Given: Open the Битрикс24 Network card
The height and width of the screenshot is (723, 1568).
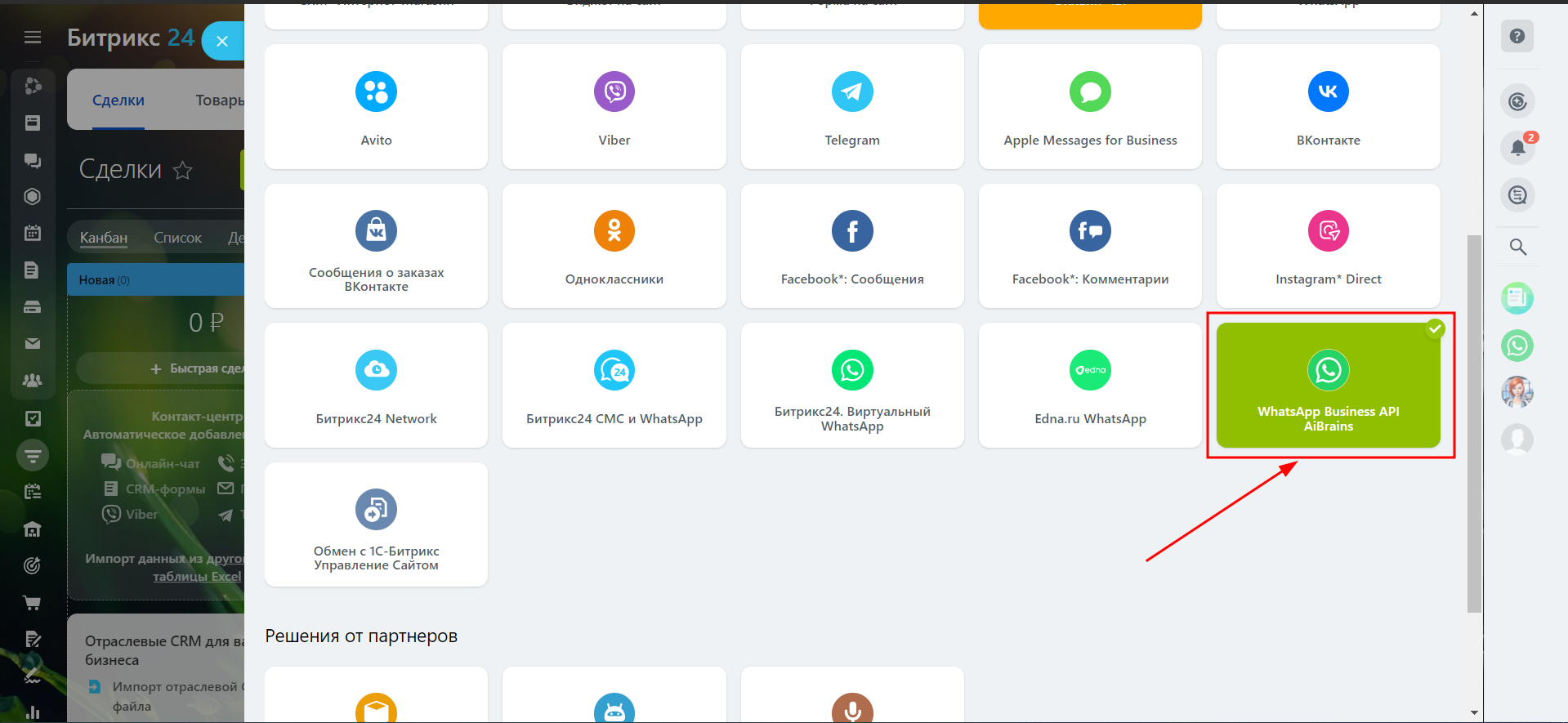Looking at the screenshot, I should point(376,385).
